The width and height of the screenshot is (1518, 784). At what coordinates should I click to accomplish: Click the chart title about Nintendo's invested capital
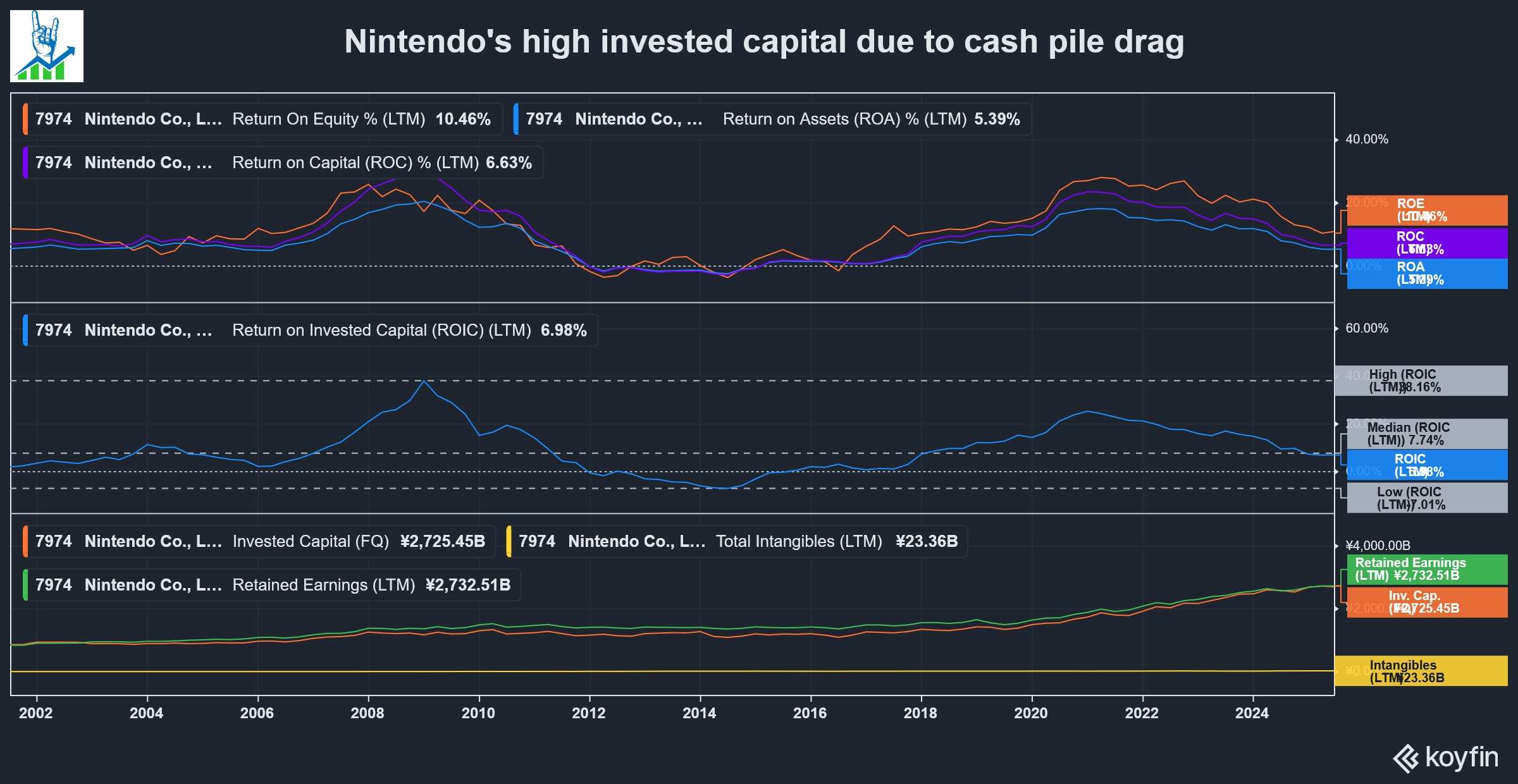click(764, 42)
